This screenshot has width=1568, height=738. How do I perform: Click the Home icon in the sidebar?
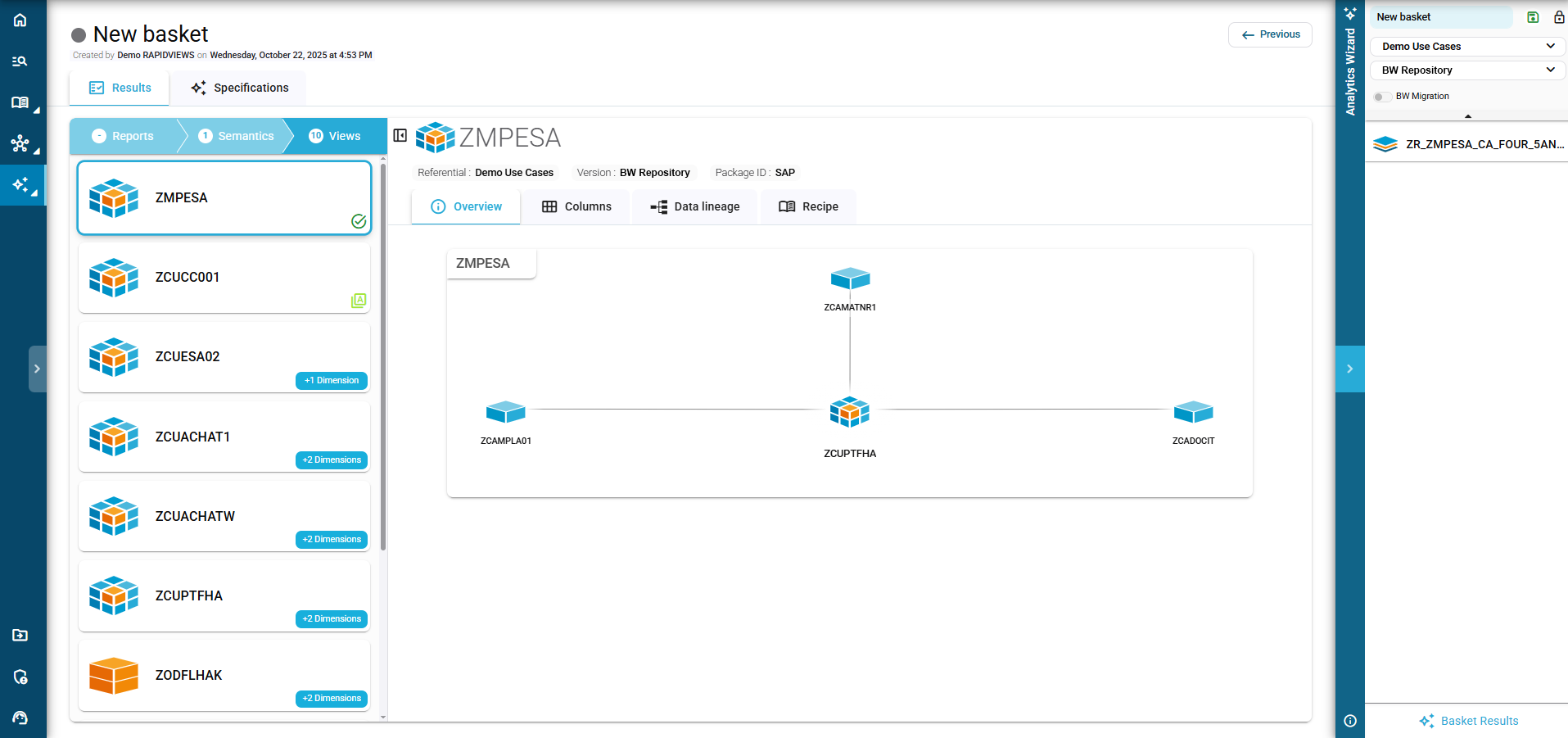20,20
